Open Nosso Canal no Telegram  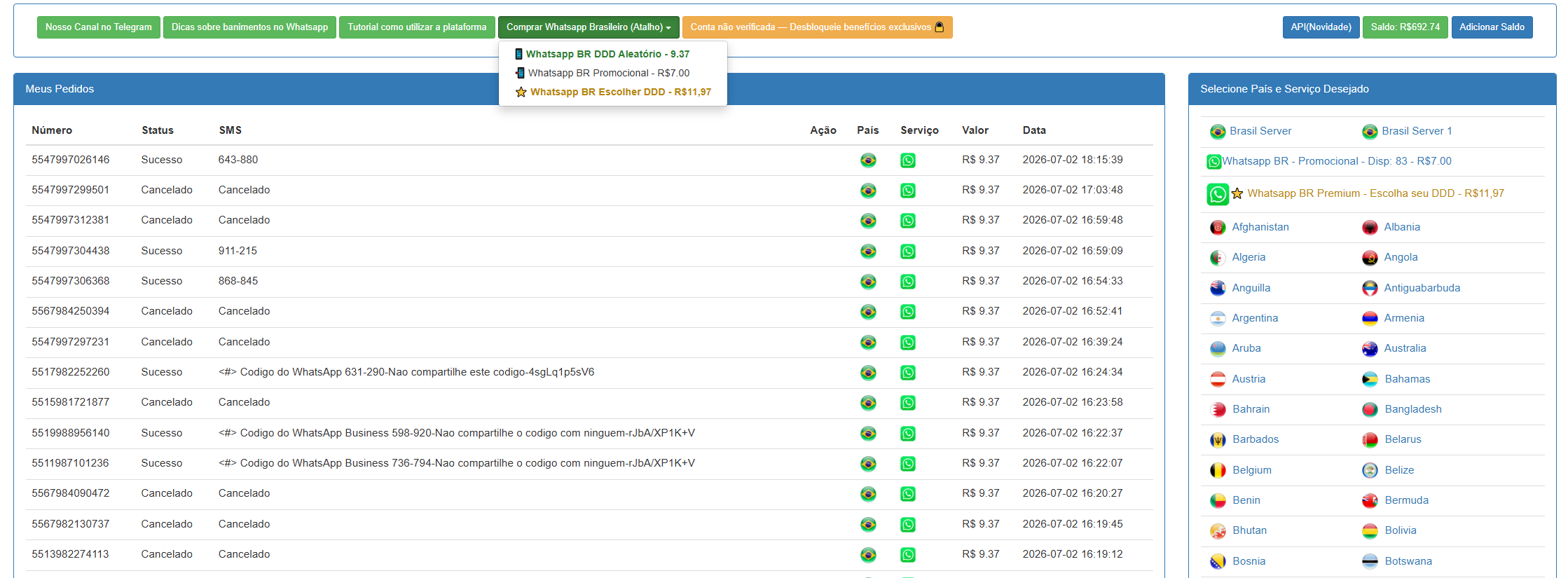99,27
